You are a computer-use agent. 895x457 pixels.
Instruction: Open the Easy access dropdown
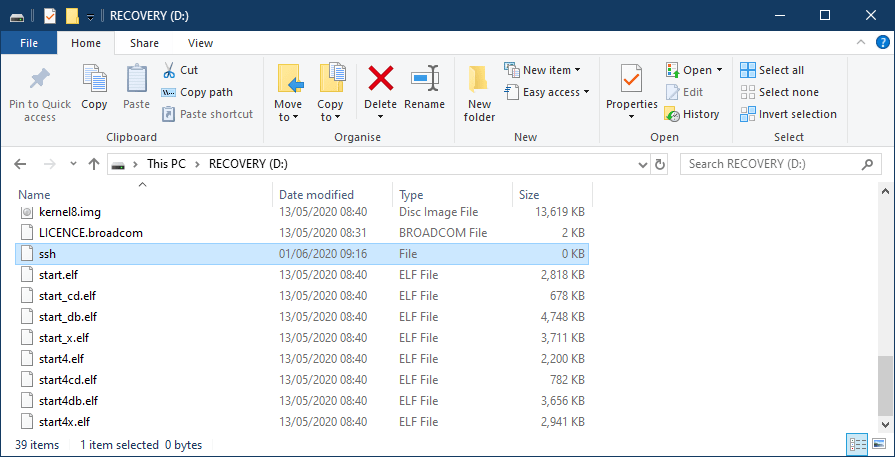click(x=547, y=92)
